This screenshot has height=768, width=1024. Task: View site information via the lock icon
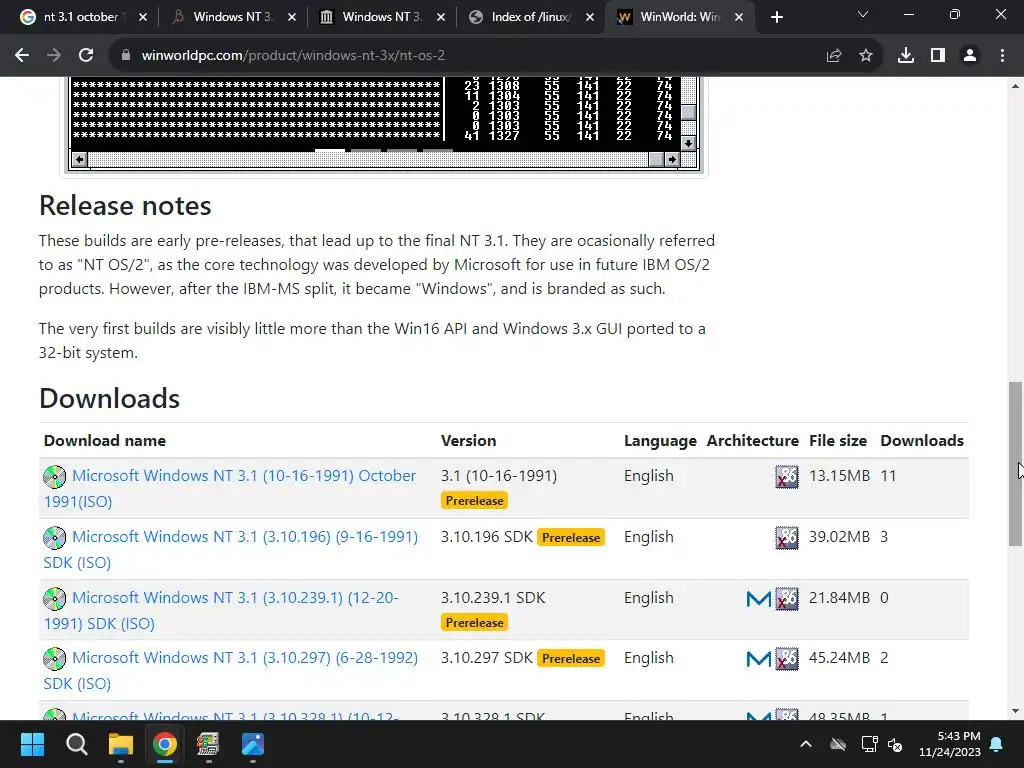[126, 56]
